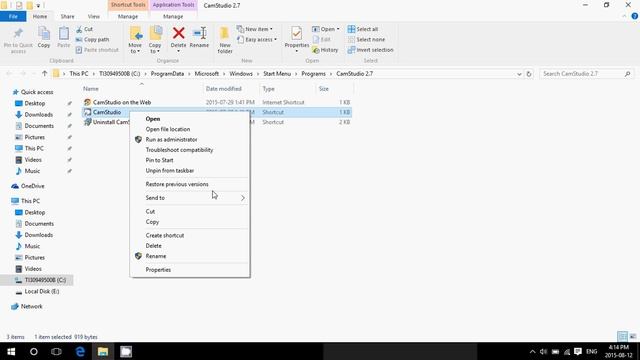Choose Restore previous versions
This screenshot has height=360, width=640.
190,184
